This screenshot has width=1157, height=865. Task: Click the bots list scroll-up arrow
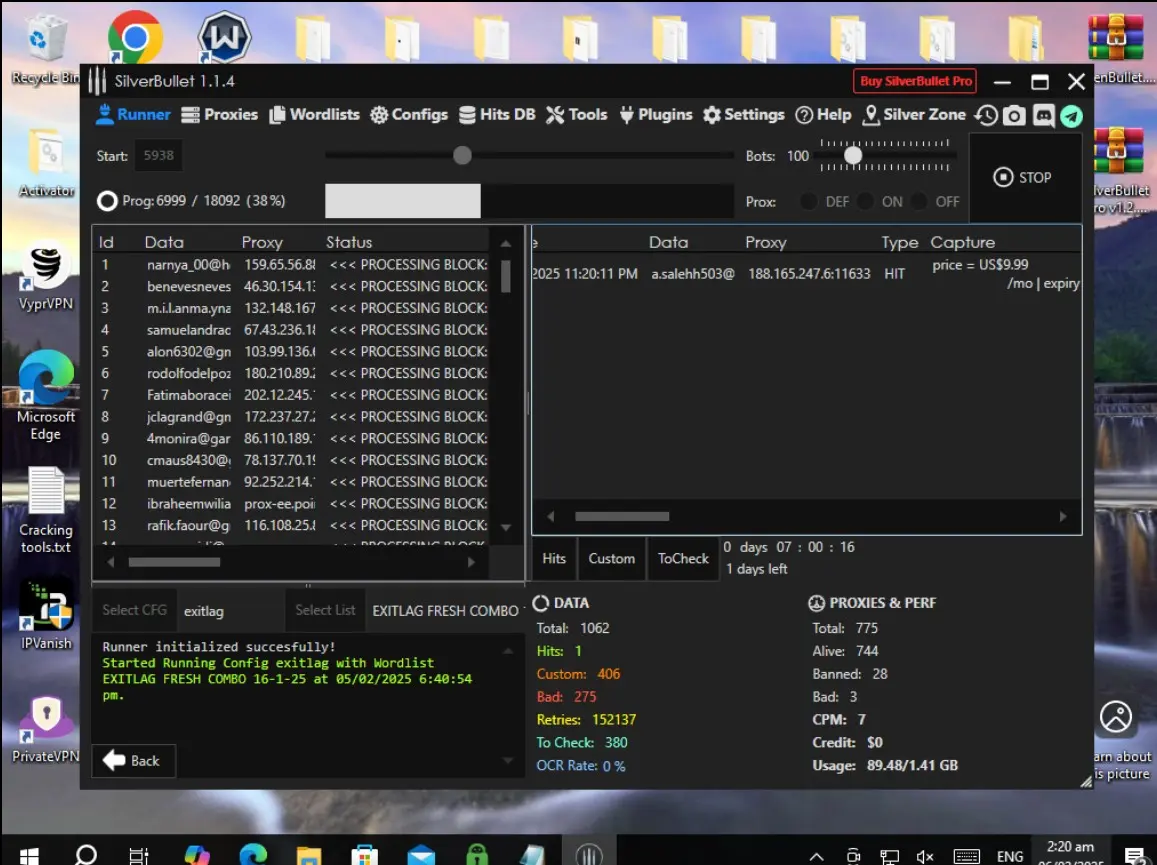click(506, 243)
